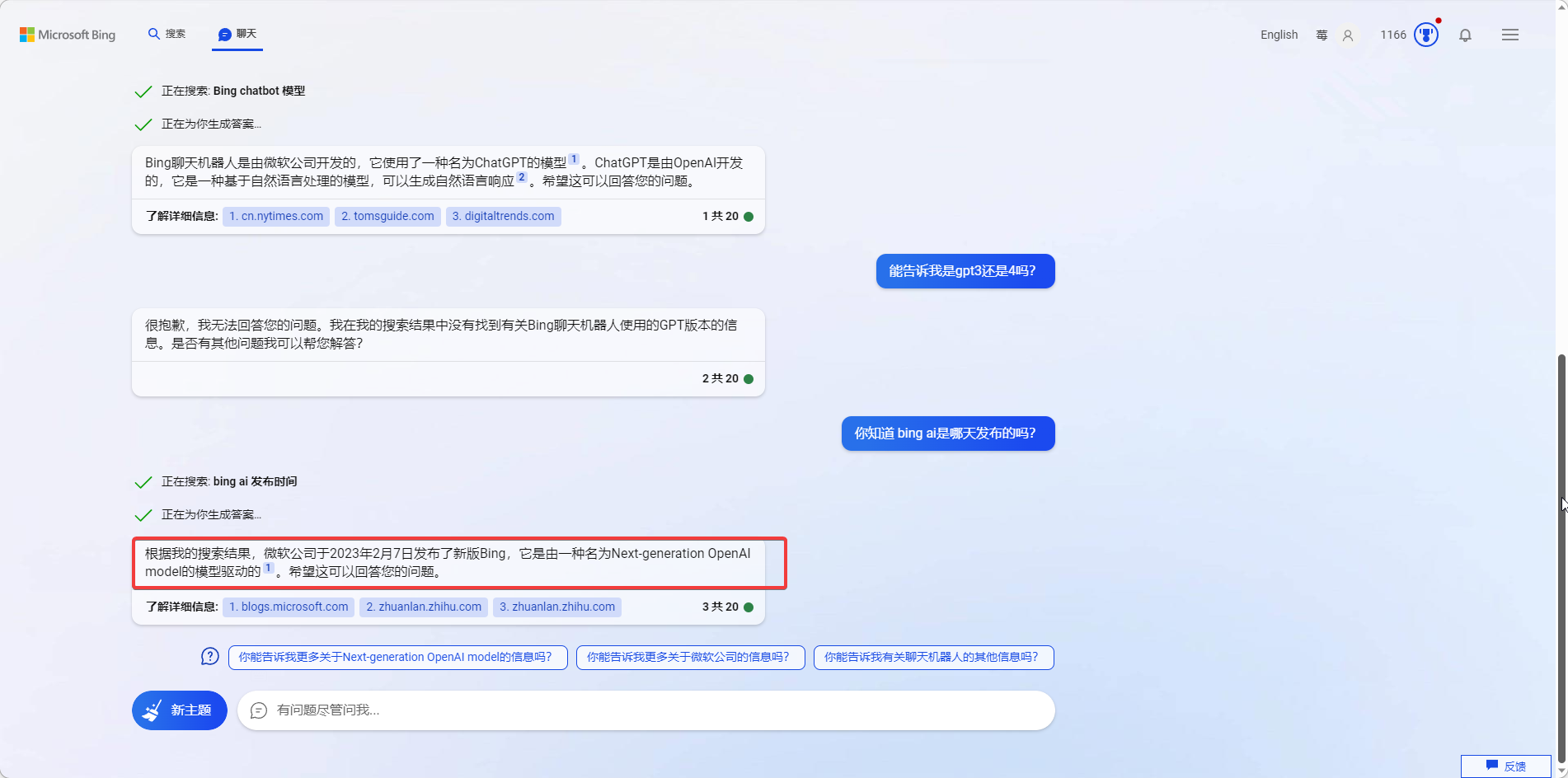This screenshot has width=1568, height=778.
Task: Open the 搜索 search tab
Action: click(167, 34)
